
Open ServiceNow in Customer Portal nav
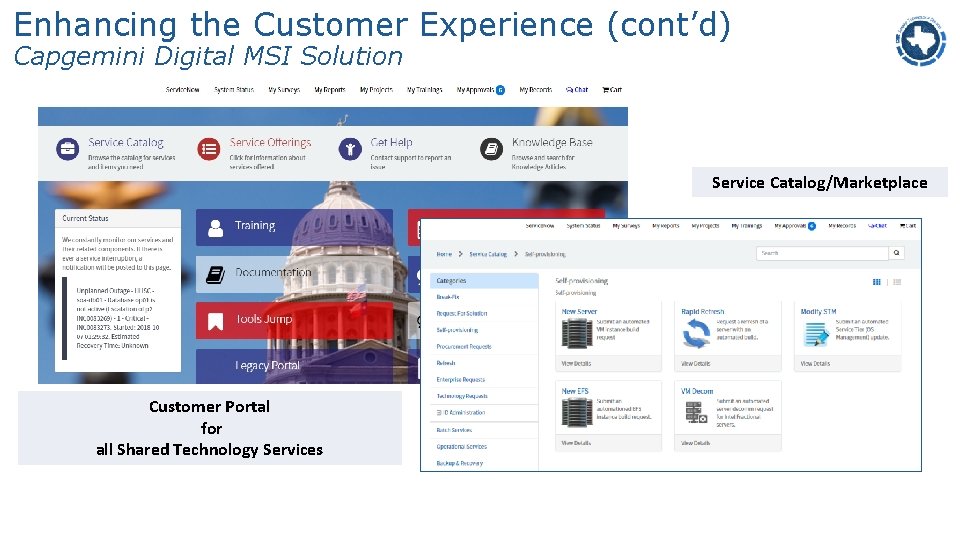click(182, 89)
